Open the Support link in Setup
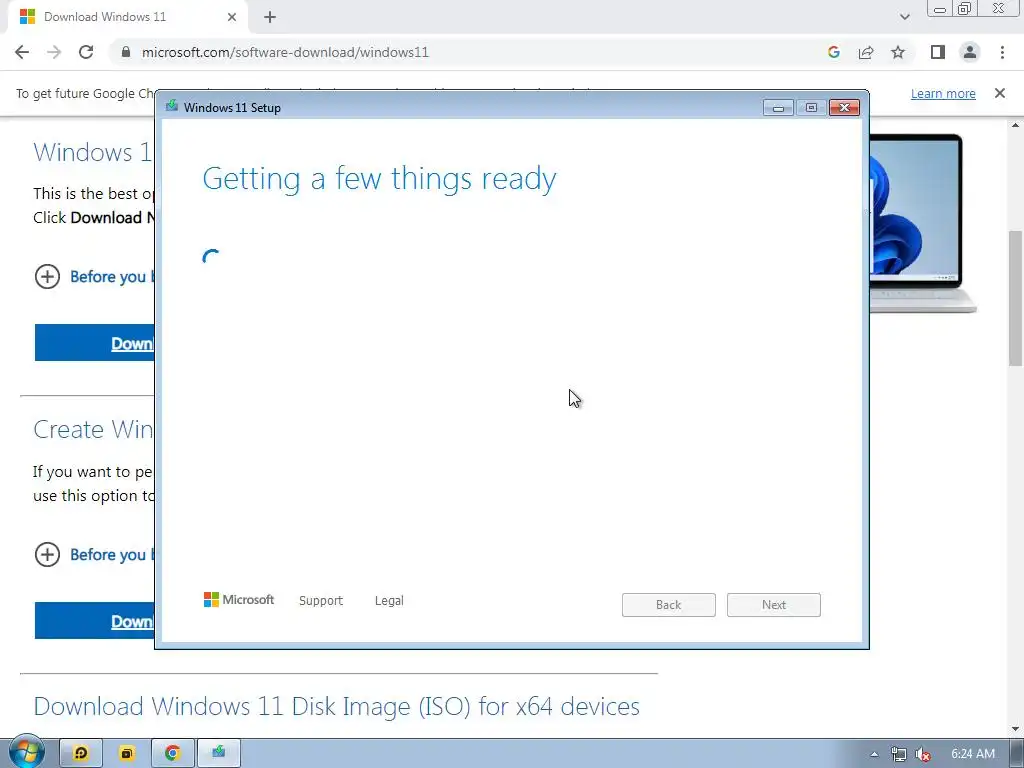 (x=321, y=601)
